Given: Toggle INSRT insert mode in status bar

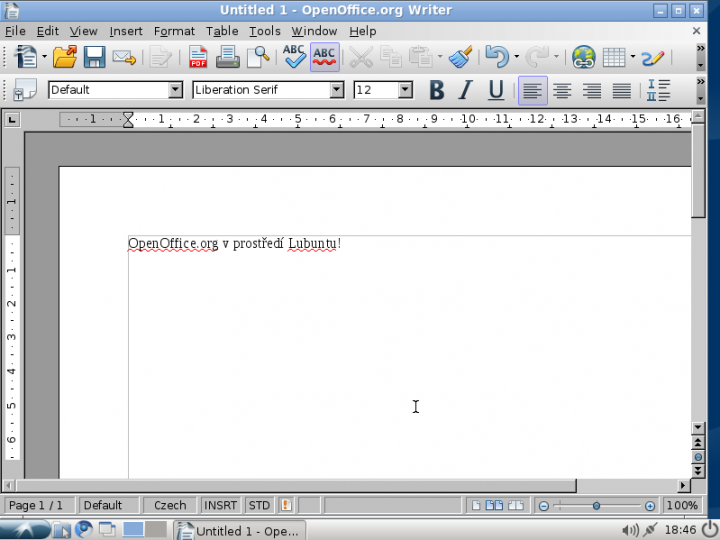Looking at the screenshot, I should pyautogui.click(x=220, y=506).
